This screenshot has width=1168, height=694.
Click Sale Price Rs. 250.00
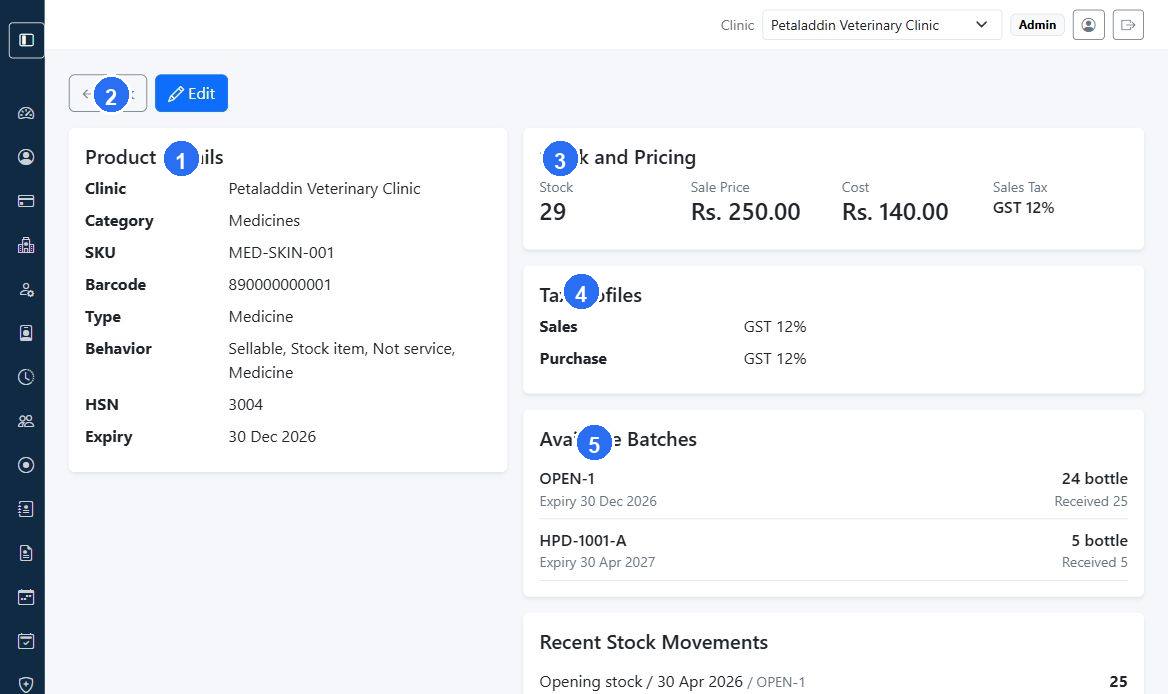pyautogui.click(x=745, y=211)
